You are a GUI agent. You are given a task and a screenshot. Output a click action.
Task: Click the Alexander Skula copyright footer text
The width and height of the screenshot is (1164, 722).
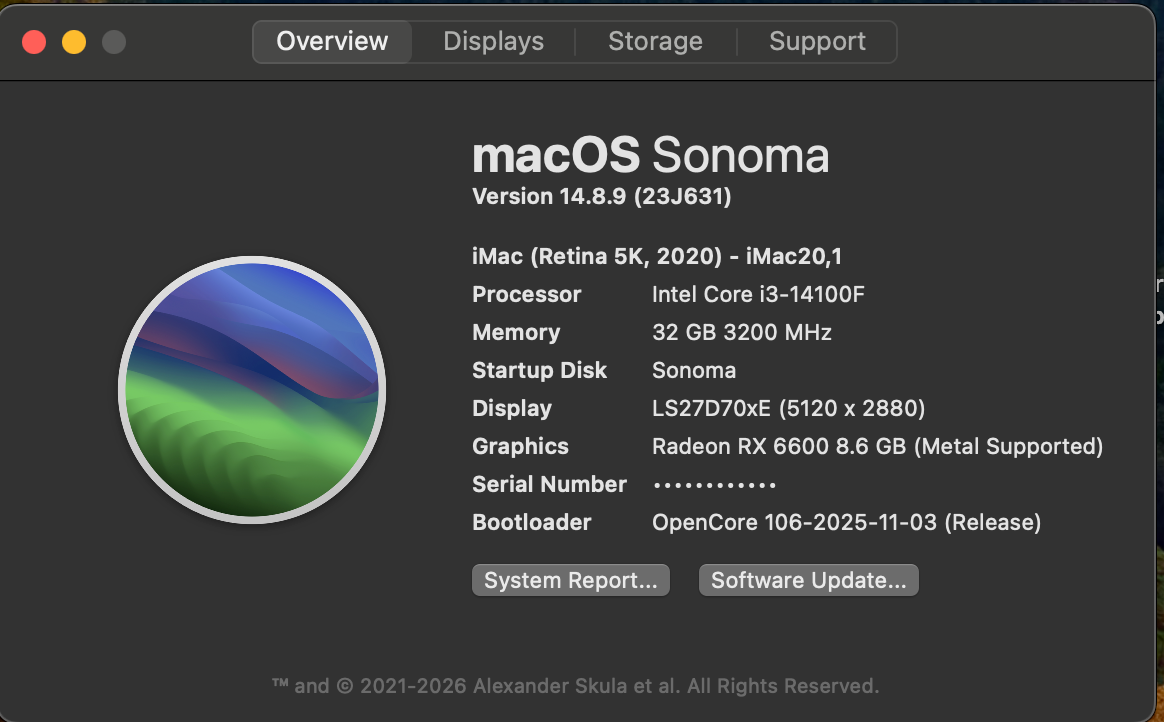tap(575, 686)
